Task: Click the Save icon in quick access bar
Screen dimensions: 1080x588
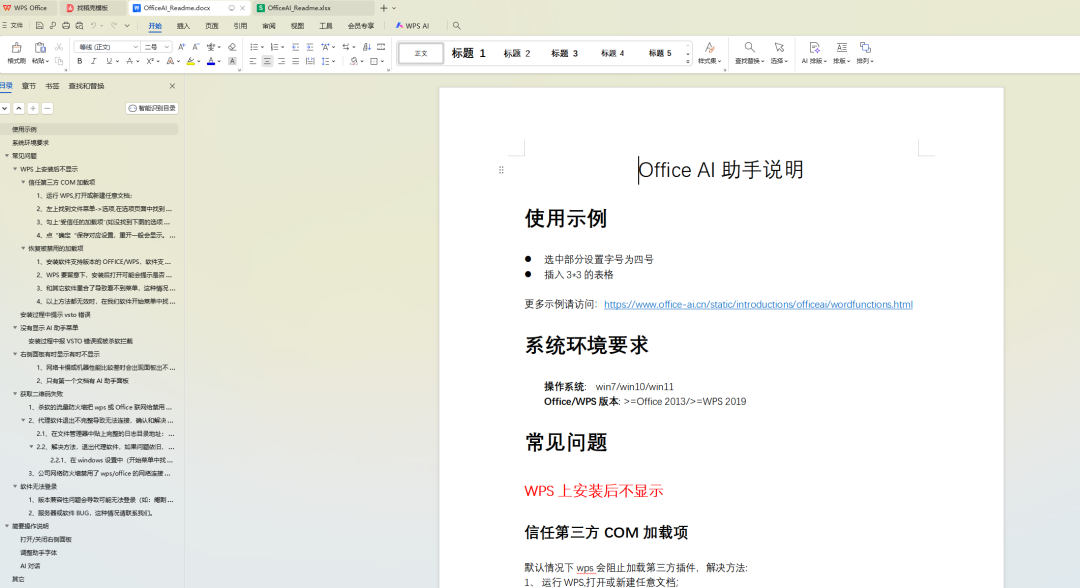Action: (x=39, y=25)
